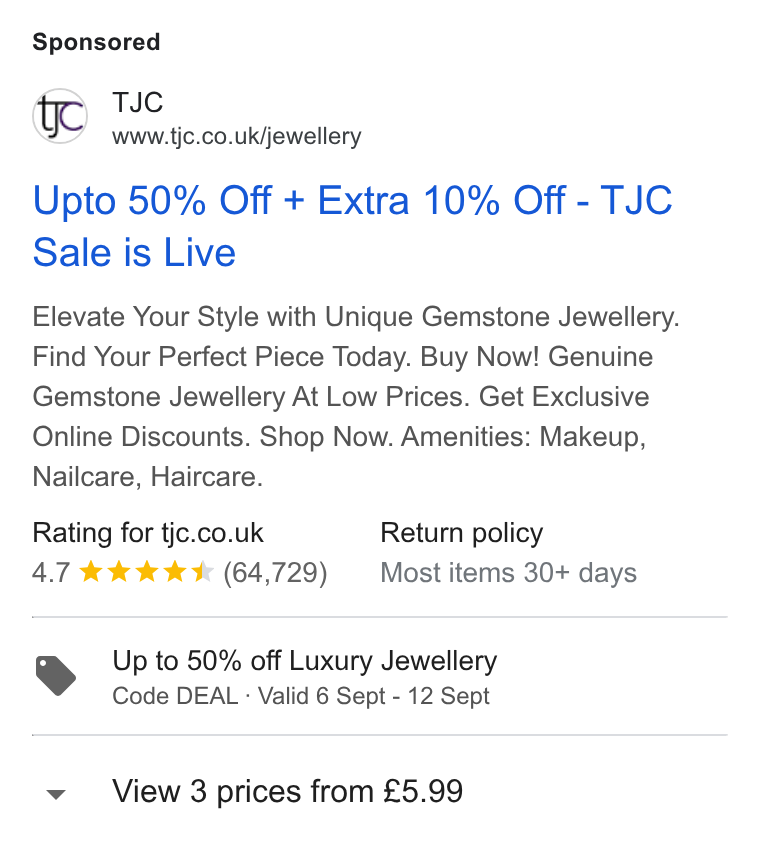
Task: Click the price tag promotion icon
Action: 56,676
